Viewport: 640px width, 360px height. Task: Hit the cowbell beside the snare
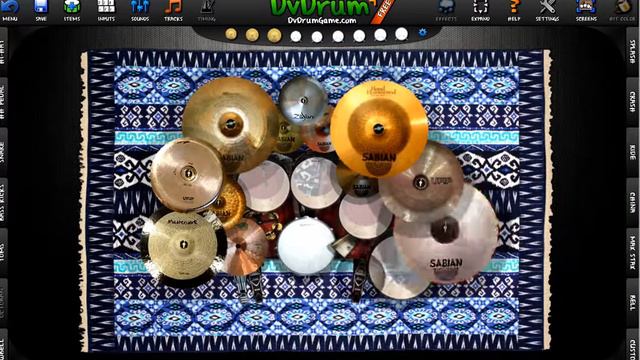coord(344,246)
